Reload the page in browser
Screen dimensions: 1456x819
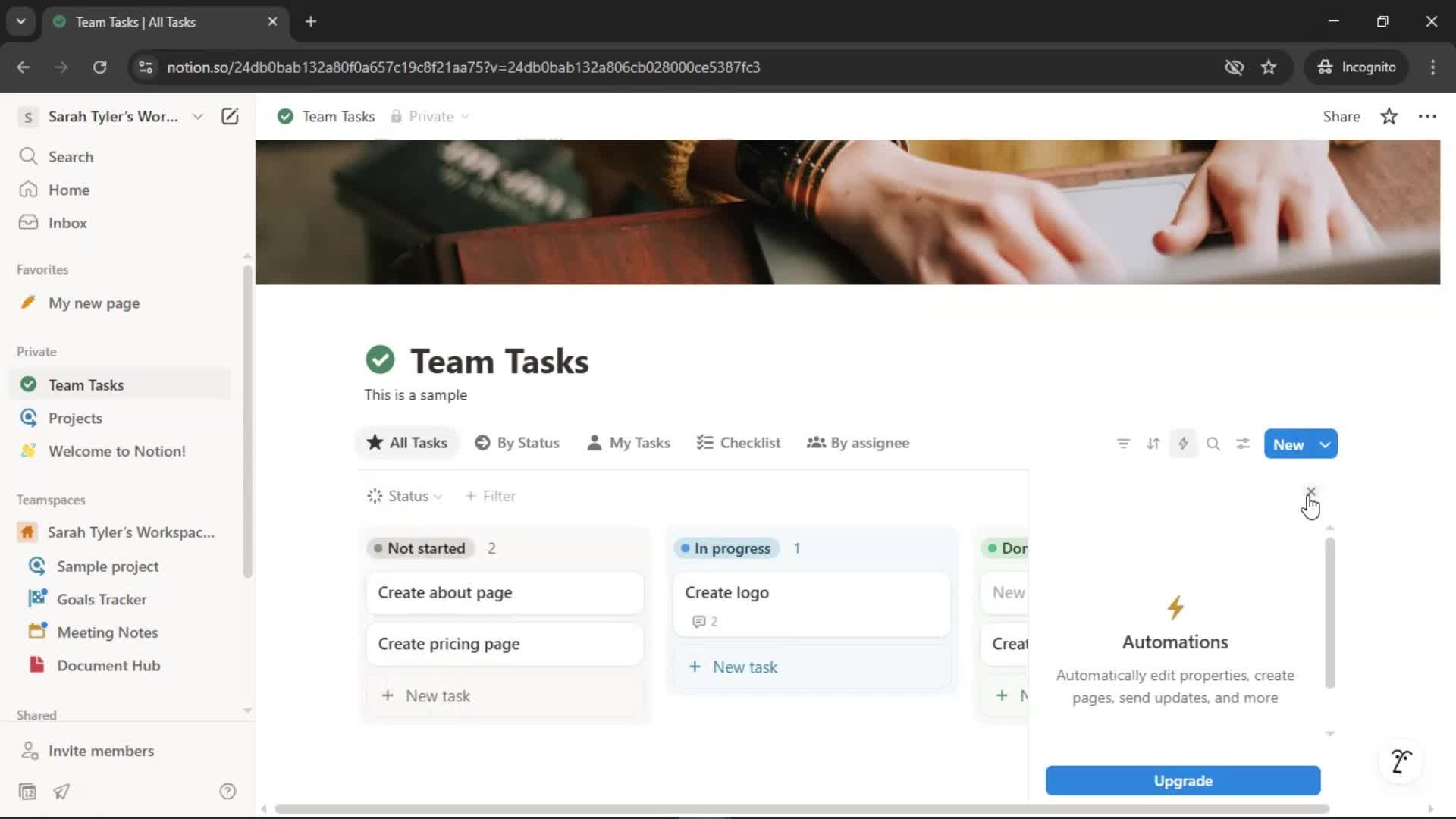[x=100, y=67]
